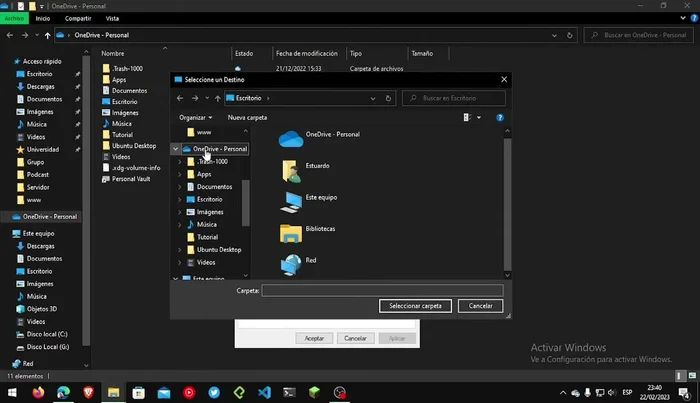Open Microsoft Store from taskbar
The width and height of the screenshot is (700, 403).
tap(139, 393)
